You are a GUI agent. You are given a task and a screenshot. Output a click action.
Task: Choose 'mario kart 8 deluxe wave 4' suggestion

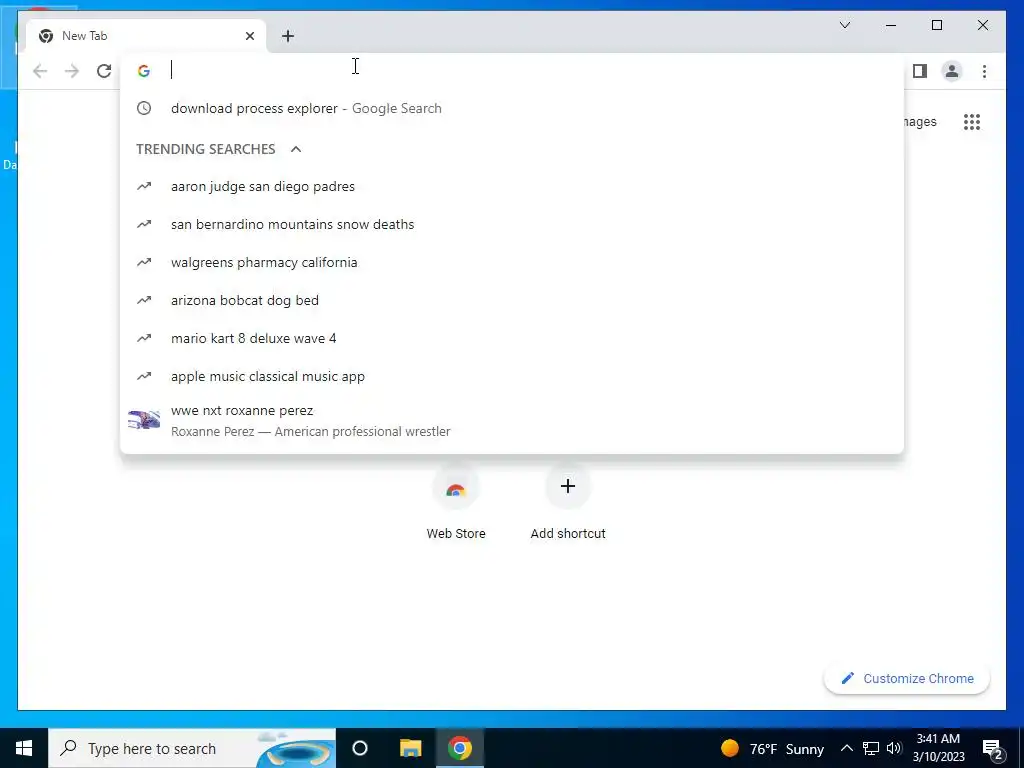pyautogui.click(x=512, y=338)
